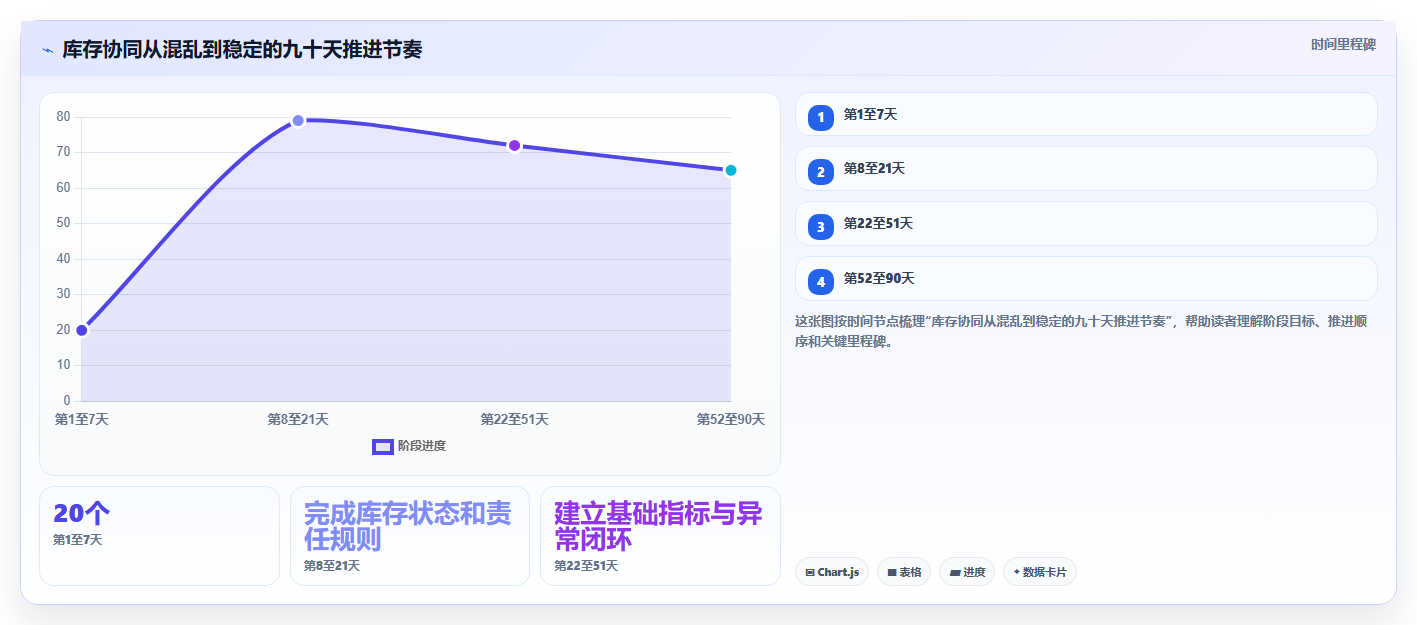Screen dimensions: 1417x625
Task: Click the 进度 tag
Action: point(967,572)
